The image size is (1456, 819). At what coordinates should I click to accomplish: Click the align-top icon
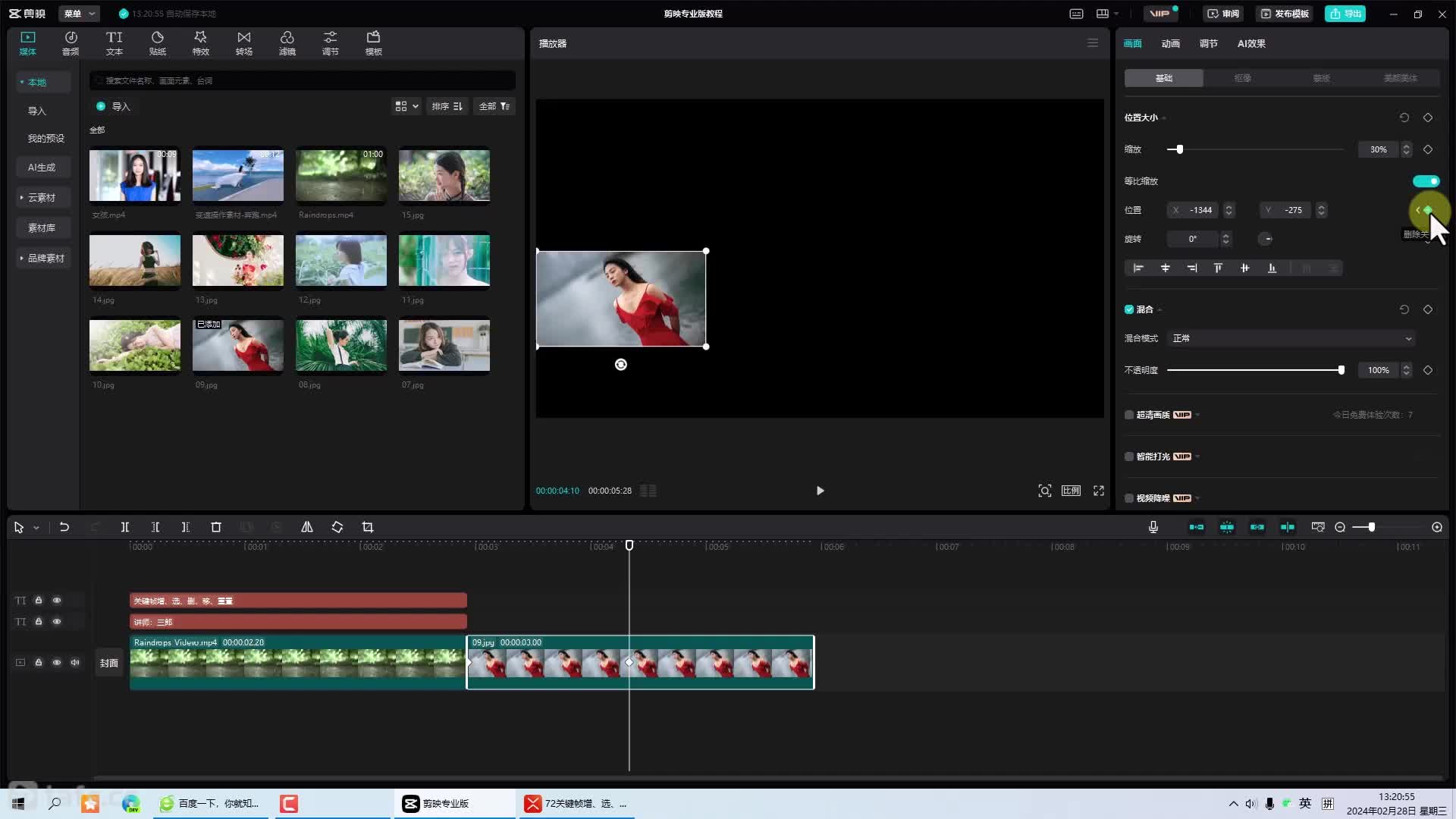point(1218,268)
